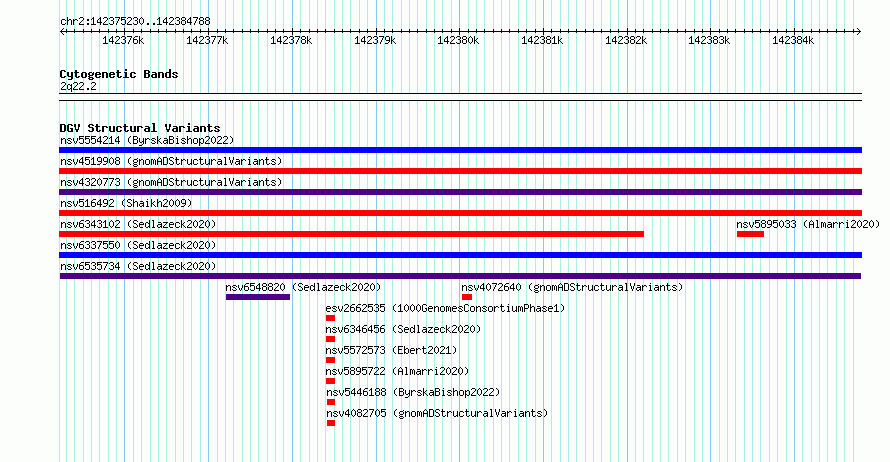Click the 142380k ruler label
Viewport: 890px width, 462px height.
click(x=458, y=40)
